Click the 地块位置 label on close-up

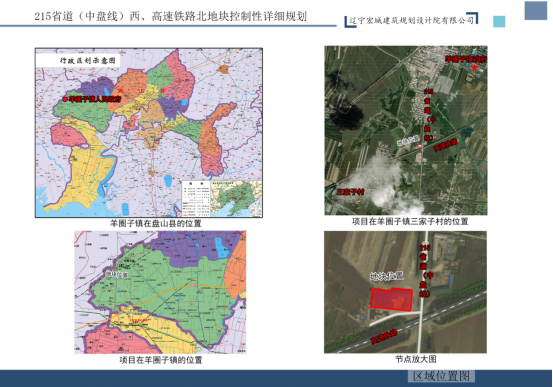tap(387, 276)
